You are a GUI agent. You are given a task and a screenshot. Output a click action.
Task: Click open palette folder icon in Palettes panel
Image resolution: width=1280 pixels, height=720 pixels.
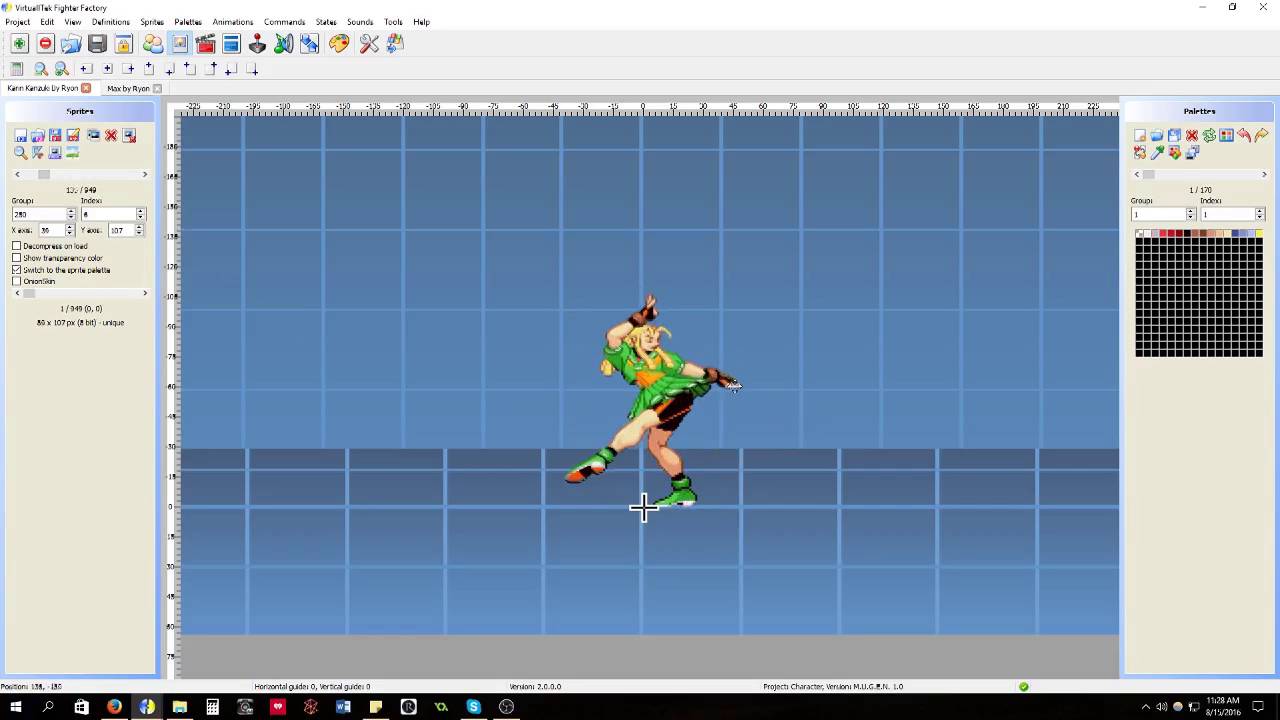1157,135
